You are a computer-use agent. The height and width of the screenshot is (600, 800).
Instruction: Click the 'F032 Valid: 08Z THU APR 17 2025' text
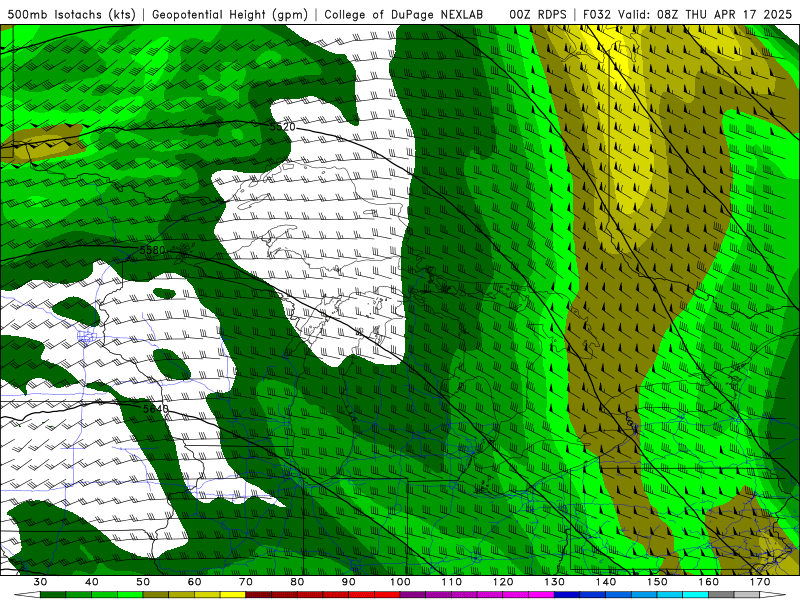point(687,14)
